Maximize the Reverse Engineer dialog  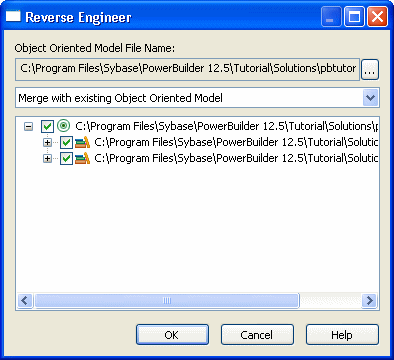(354, 17)
